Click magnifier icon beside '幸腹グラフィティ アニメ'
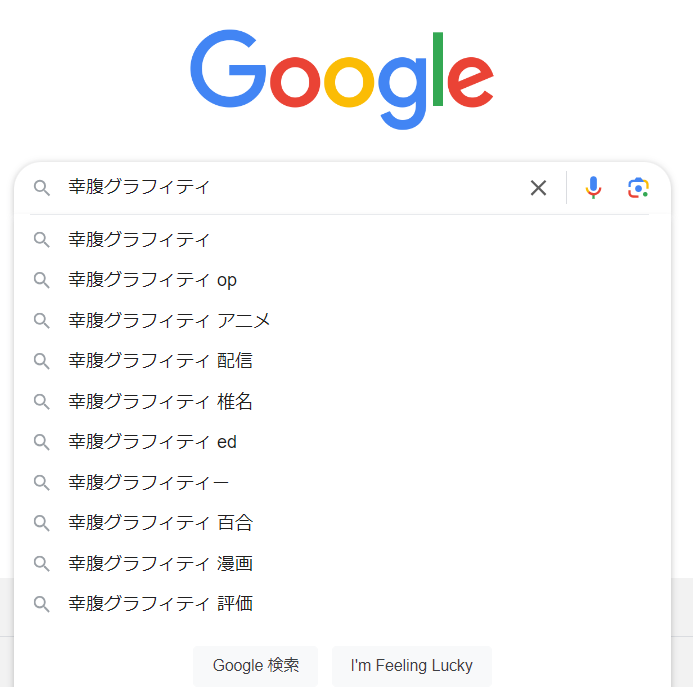This screenshot has width=693, height=687. 42,321
